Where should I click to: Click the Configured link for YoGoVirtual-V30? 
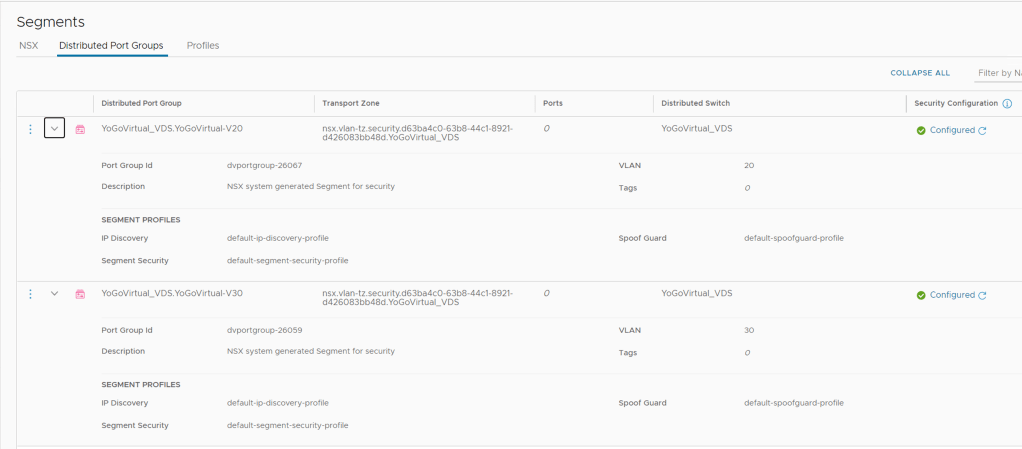951,295
